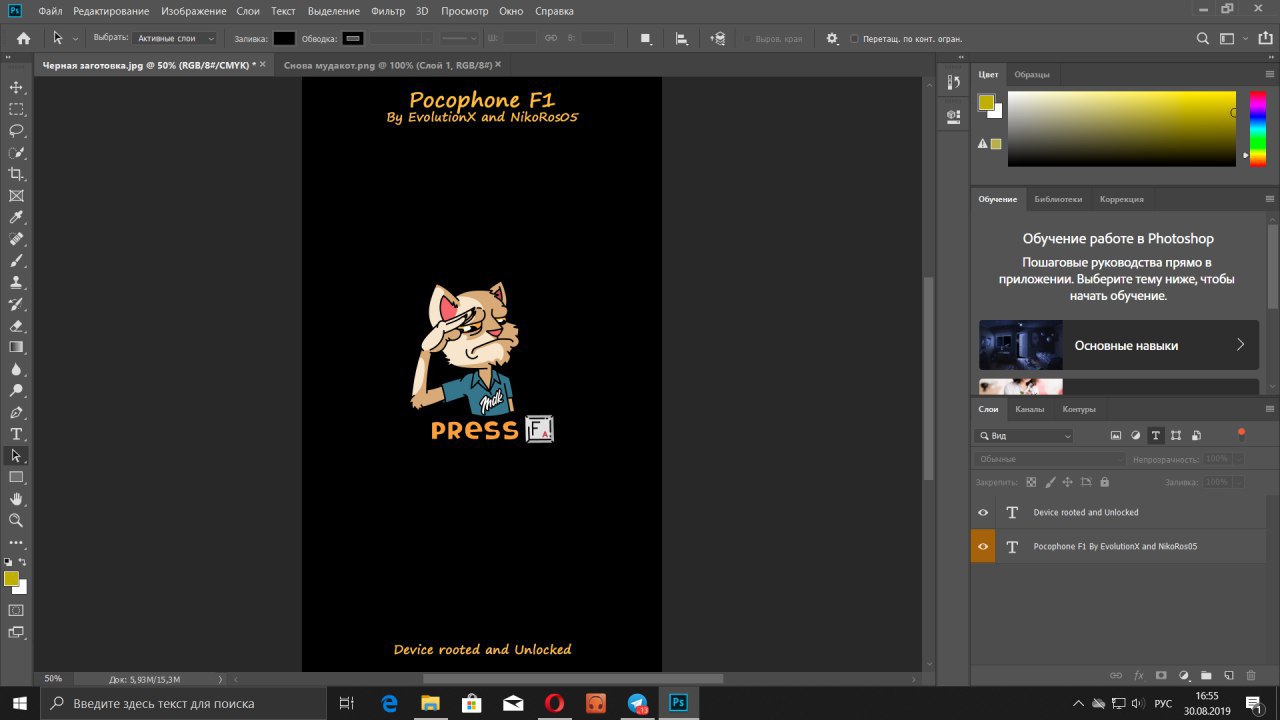1280x720 pixels.
Task: Open the 'Изображение' menu
Action: click(x=192, y=11)
